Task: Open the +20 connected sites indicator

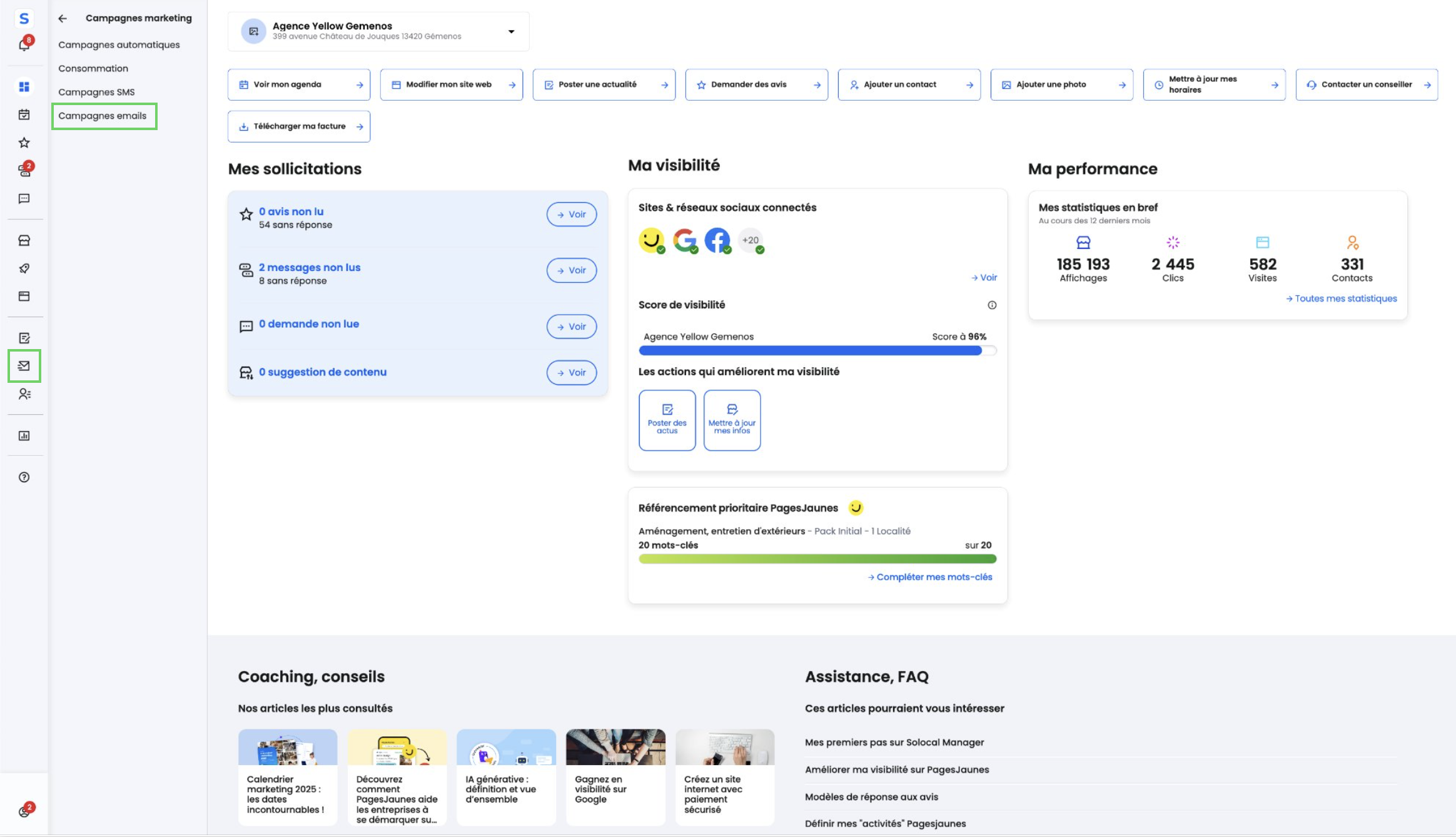Action: [751, 240]
